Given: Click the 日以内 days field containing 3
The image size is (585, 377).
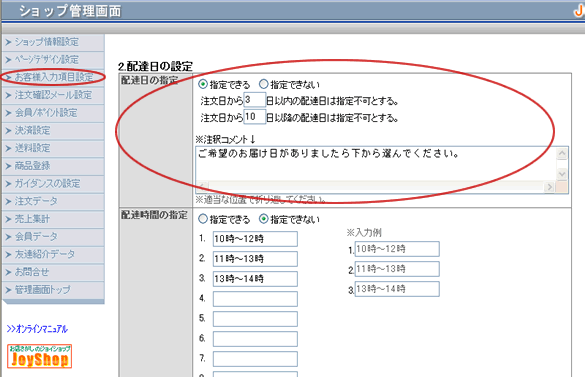Looking at the screenshot, I should pyautogui.click(x=254, y=100).
